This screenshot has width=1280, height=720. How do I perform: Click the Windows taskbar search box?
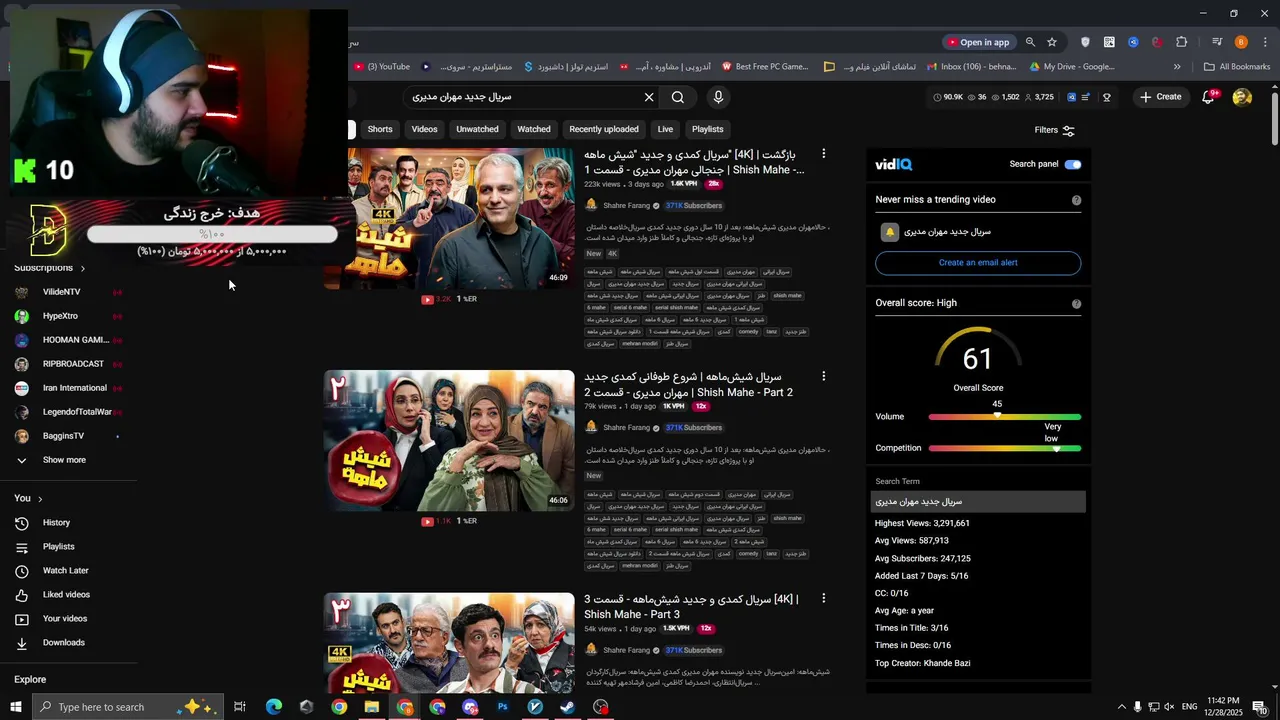pos(128,707)
